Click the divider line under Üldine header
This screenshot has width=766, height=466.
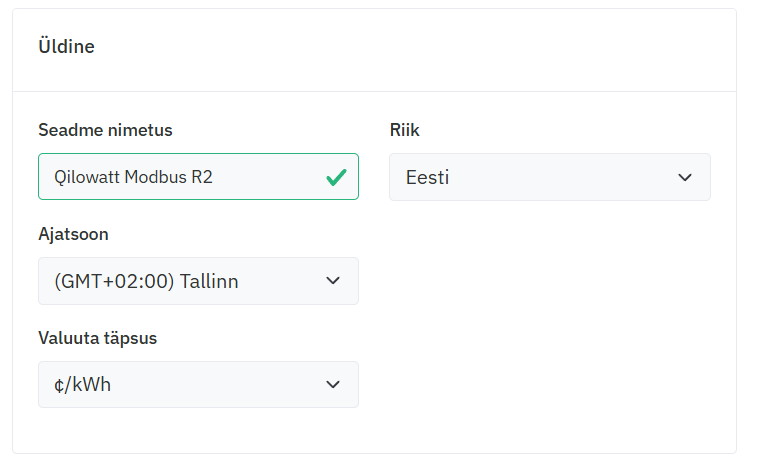tap(374, 92)
